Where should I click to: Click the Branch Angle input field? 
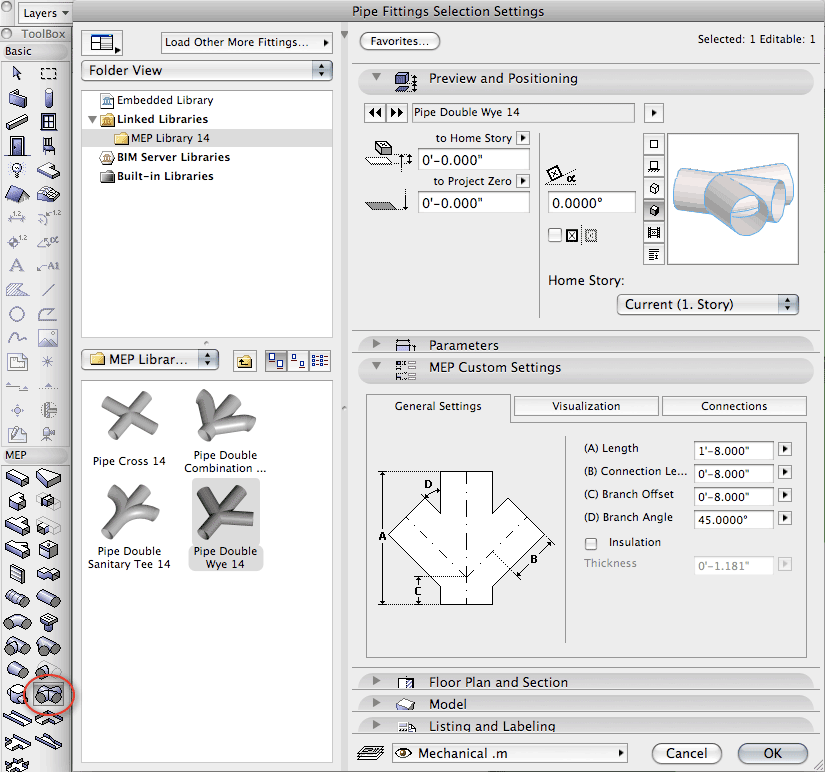point(734,519)
